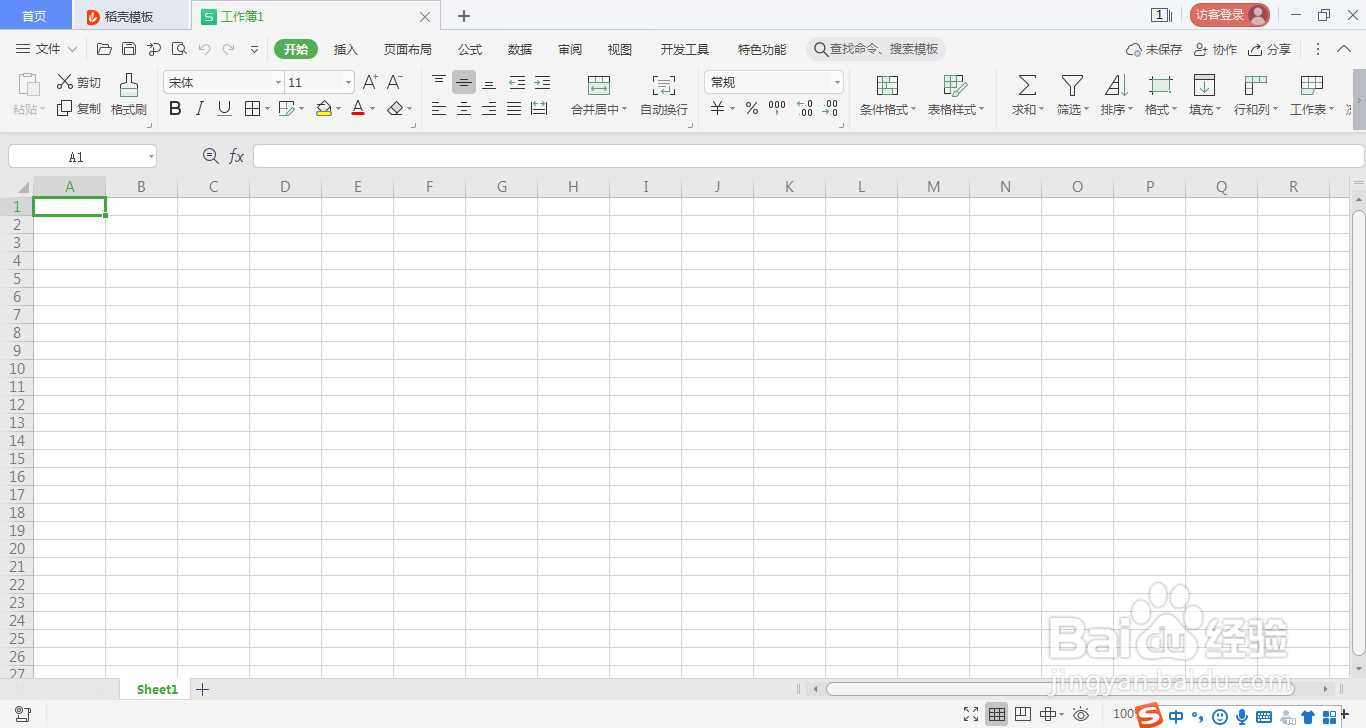Click the Share (分享) button
Viewport: 1366px width, 728px height.
[x=1269, y=49]
